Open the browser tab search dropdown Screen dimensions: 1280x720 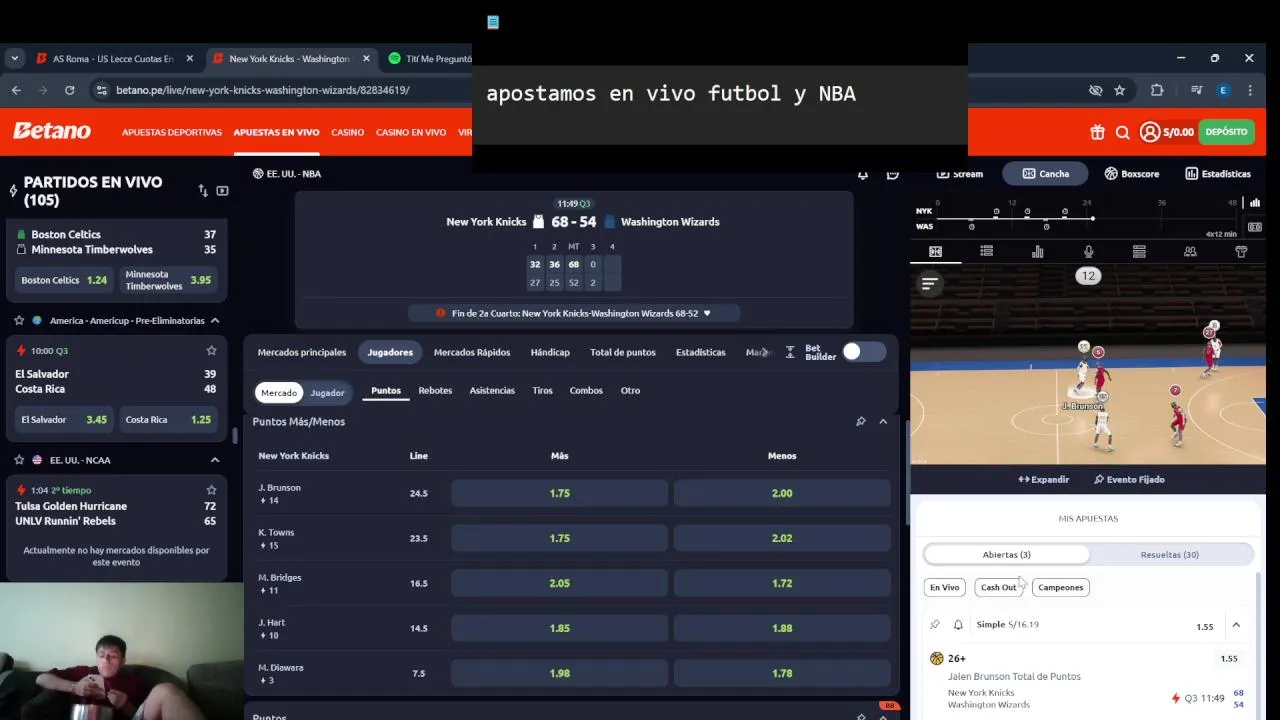tap(14, 58)
